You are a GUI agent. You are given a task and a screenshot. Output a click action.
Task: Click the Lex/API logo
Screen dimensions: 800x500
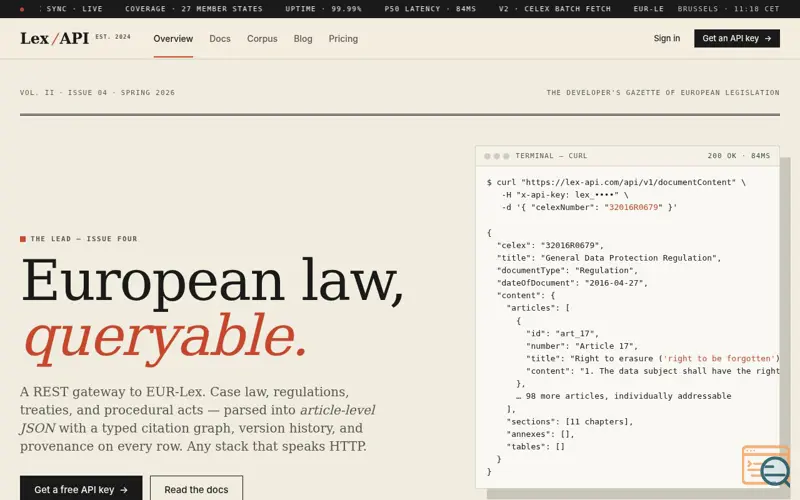[55, 38]
